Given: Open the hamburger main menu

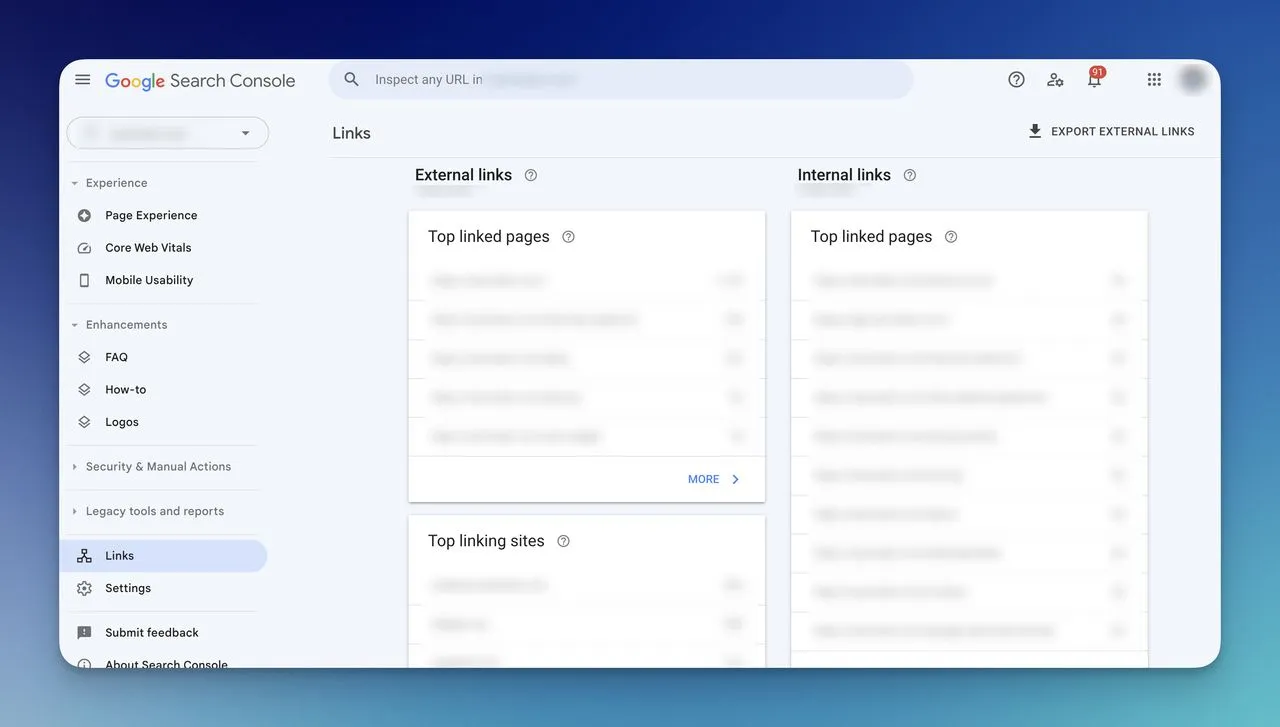Looking at the screenshot, I should click(x=83, y=80).
